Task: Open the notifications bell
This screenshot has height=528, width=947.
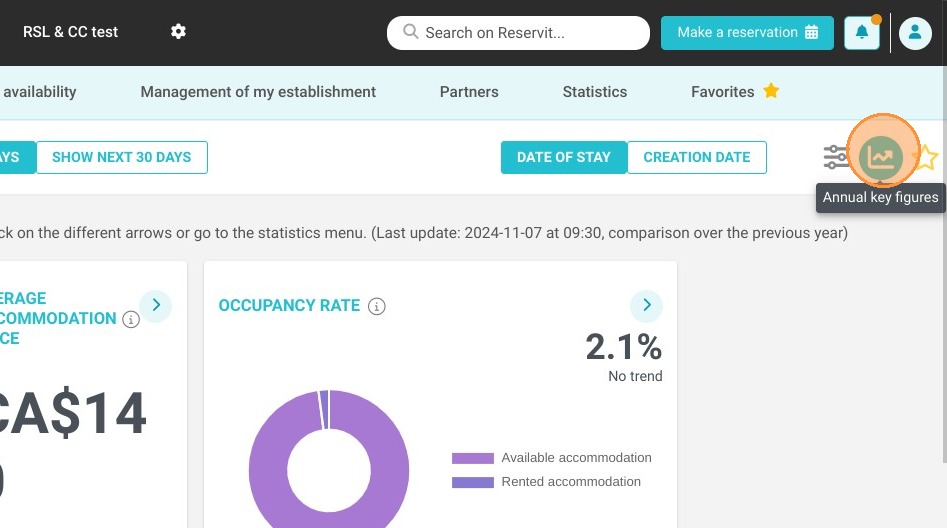Action: click(x=862, y=33)
